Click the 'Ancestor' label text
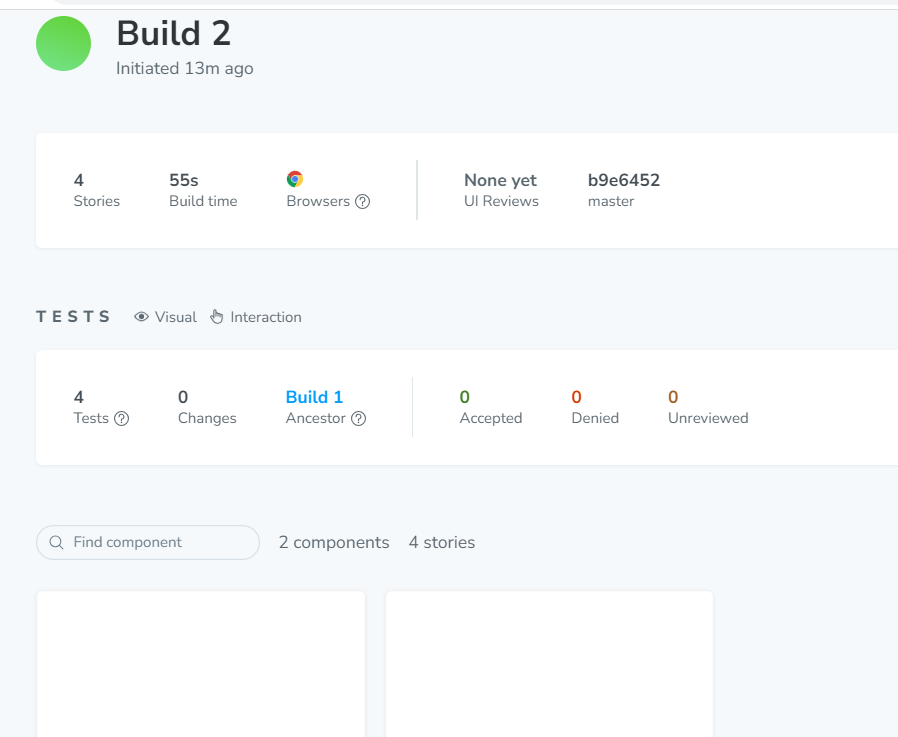 [316, 419]
